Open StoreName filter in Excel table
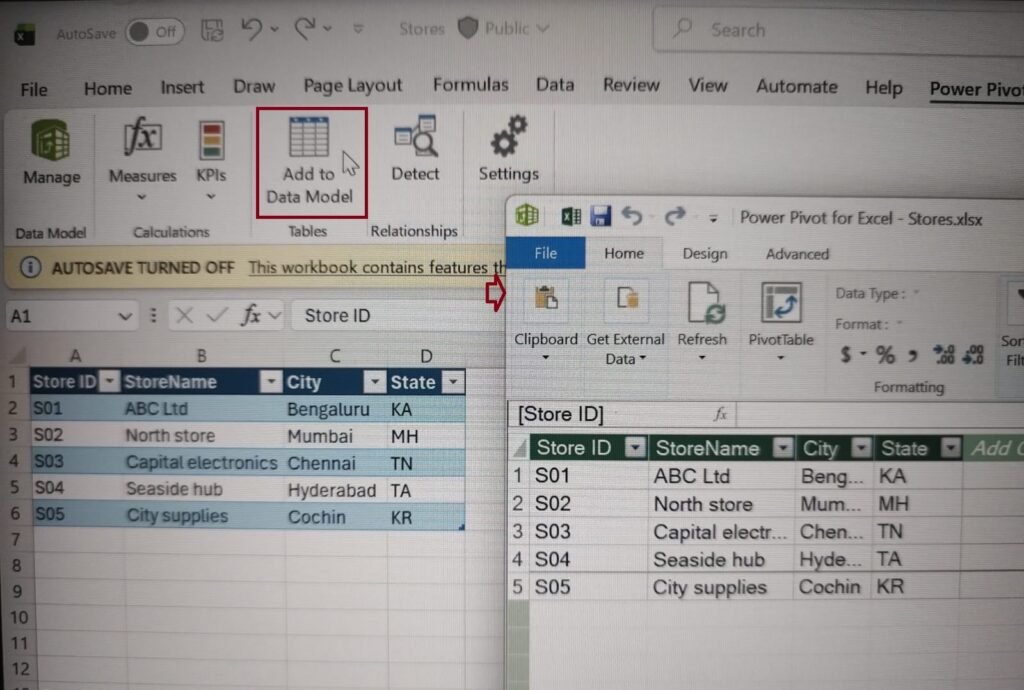 270,381
